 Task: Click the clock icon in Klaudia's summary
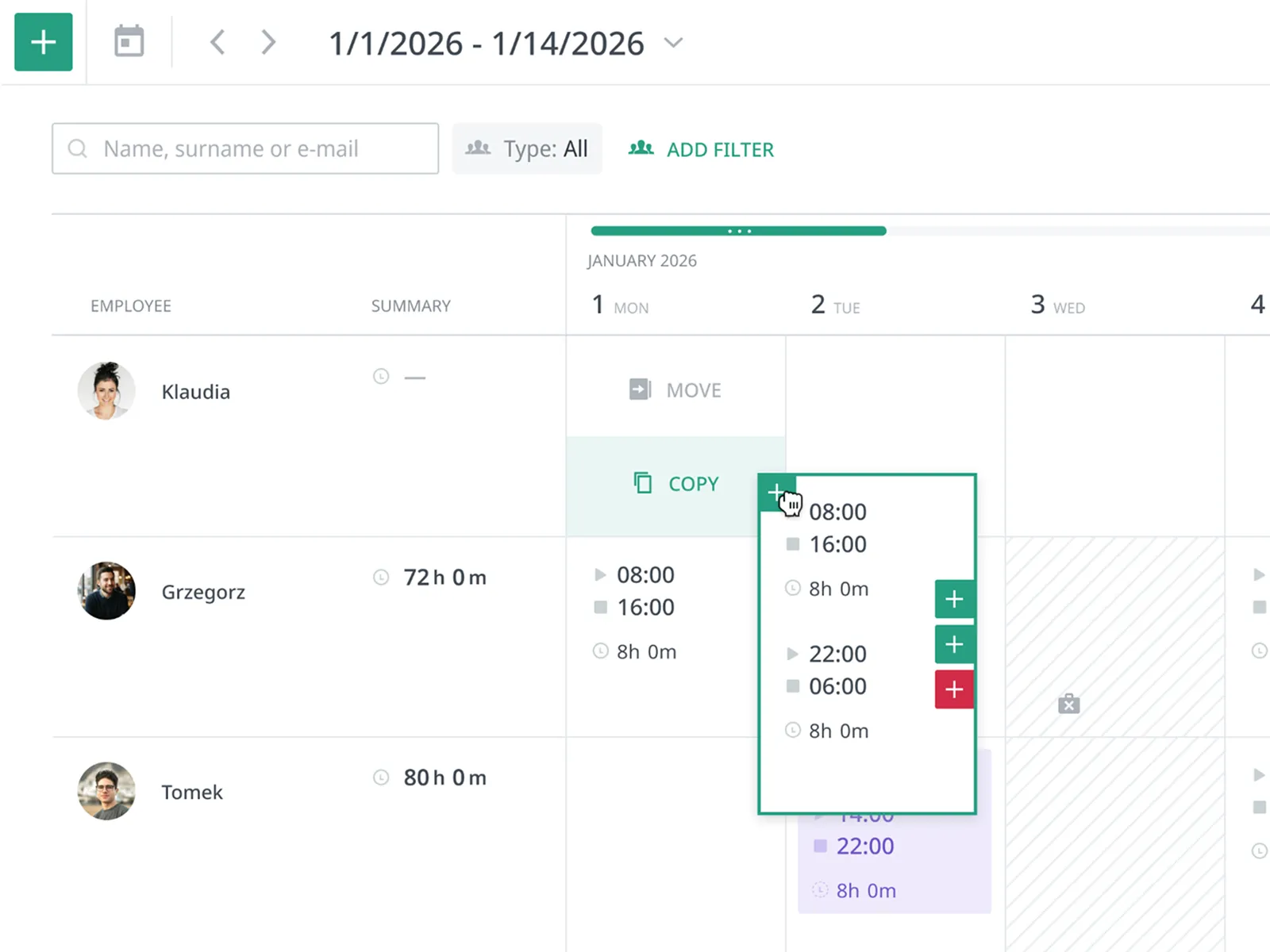point(381,376)
